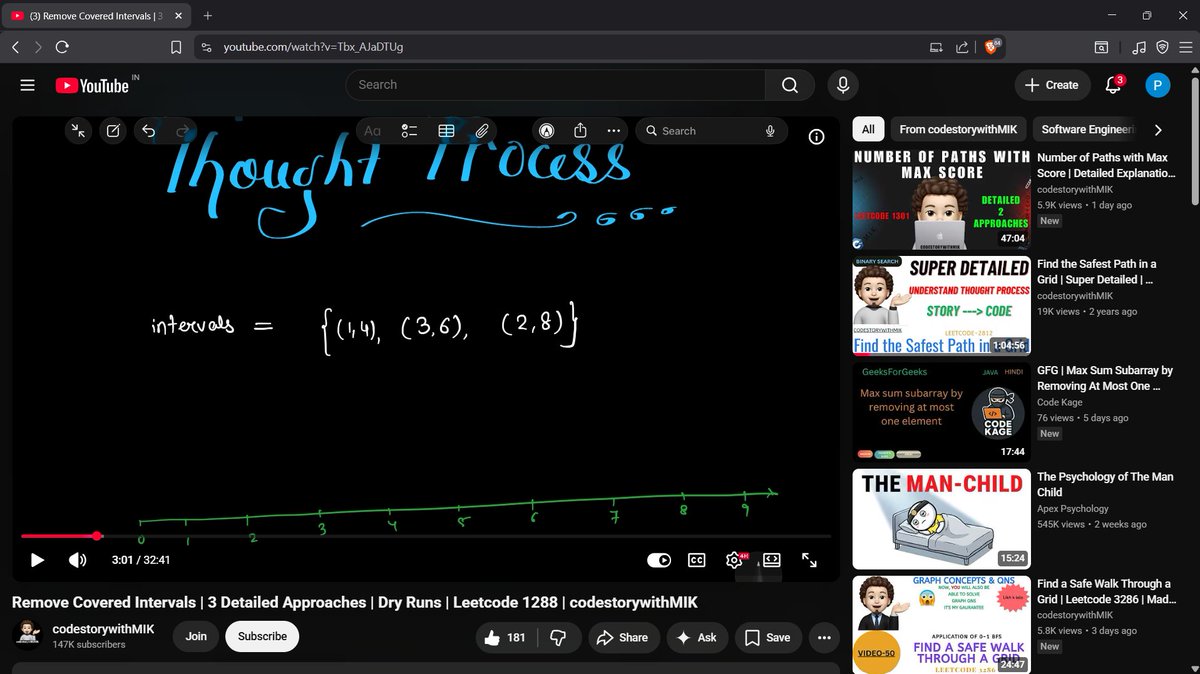
Task: Open more actions ellipsis below video
Action: tap(824, 637)
